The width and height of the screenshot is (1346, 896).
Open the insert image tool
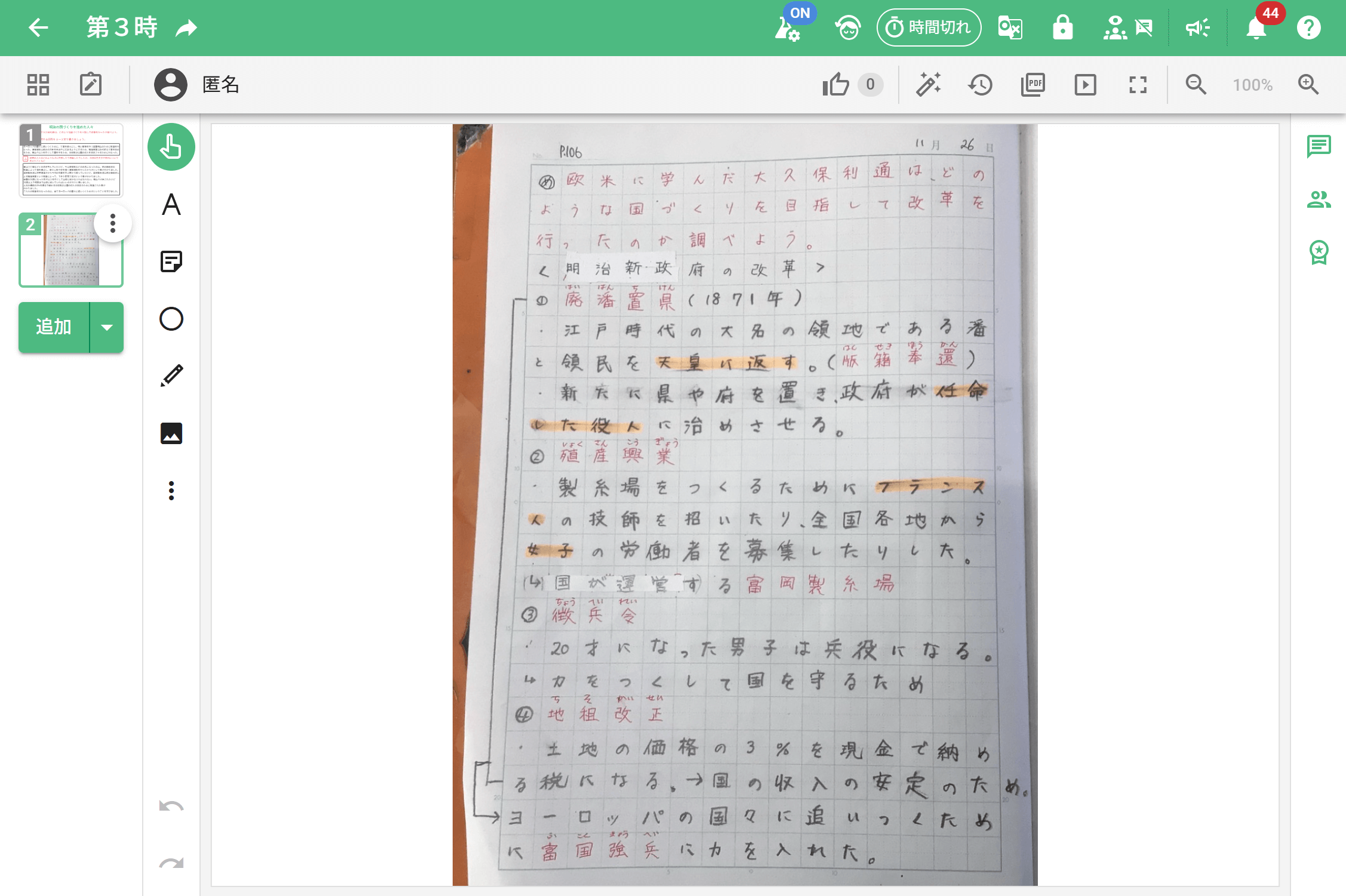pyautogui.click(x=171, y=433)
